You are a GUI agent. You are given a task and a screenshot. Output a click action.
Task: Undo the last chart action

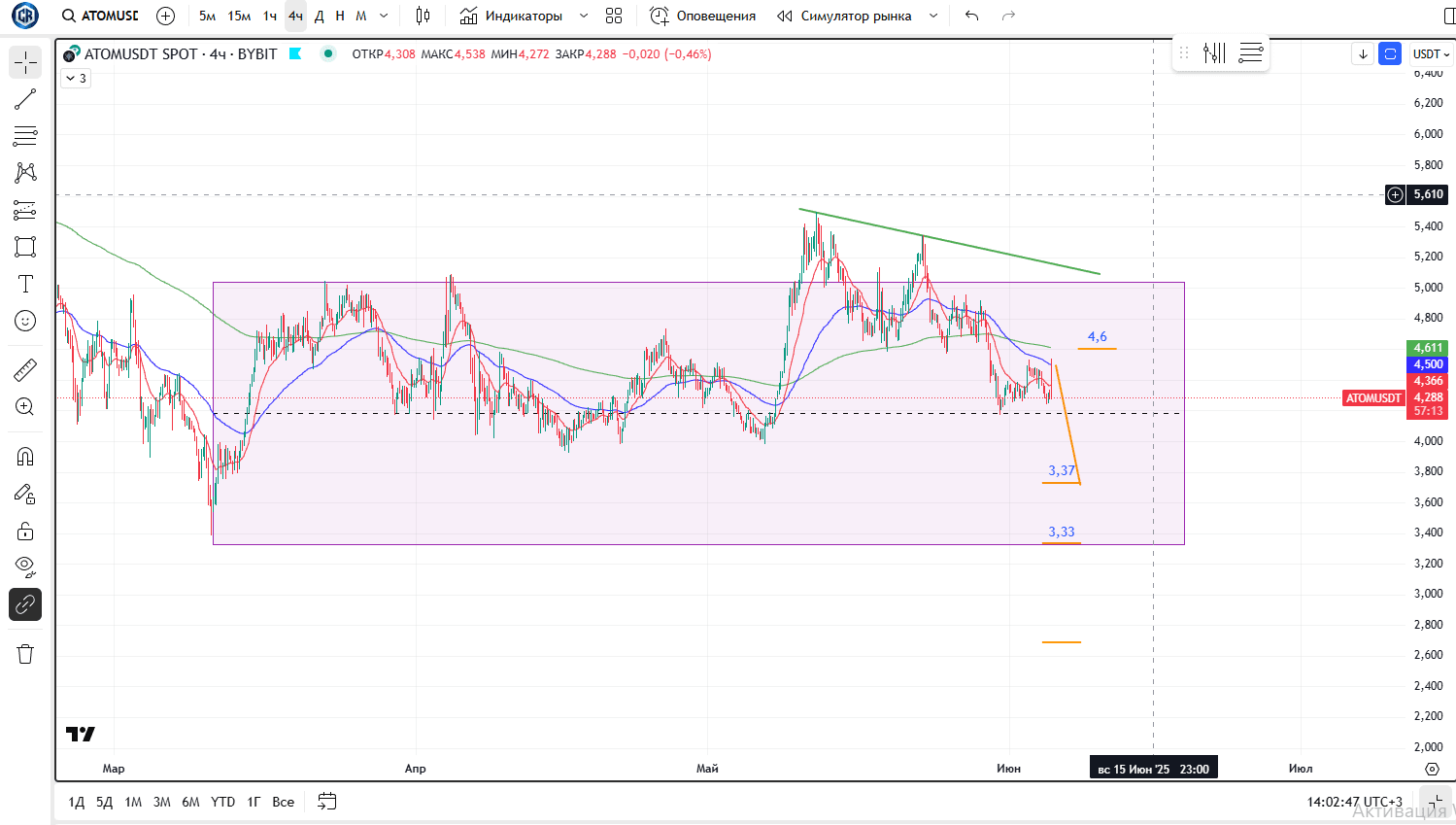(x=972, y=16)
